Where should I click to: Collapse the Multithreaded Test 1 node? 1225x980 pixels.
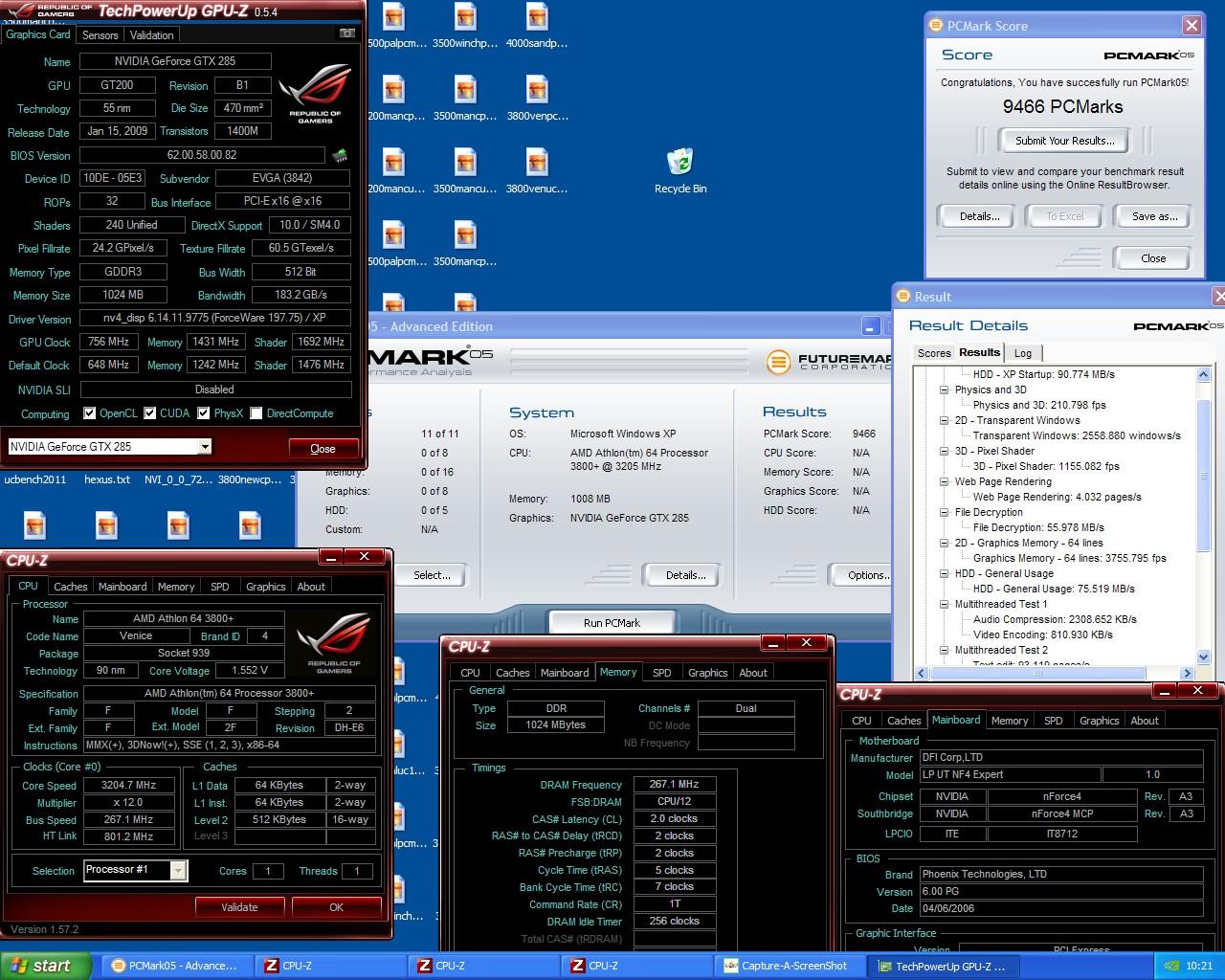pyautogui.click(x=944, y=604)
